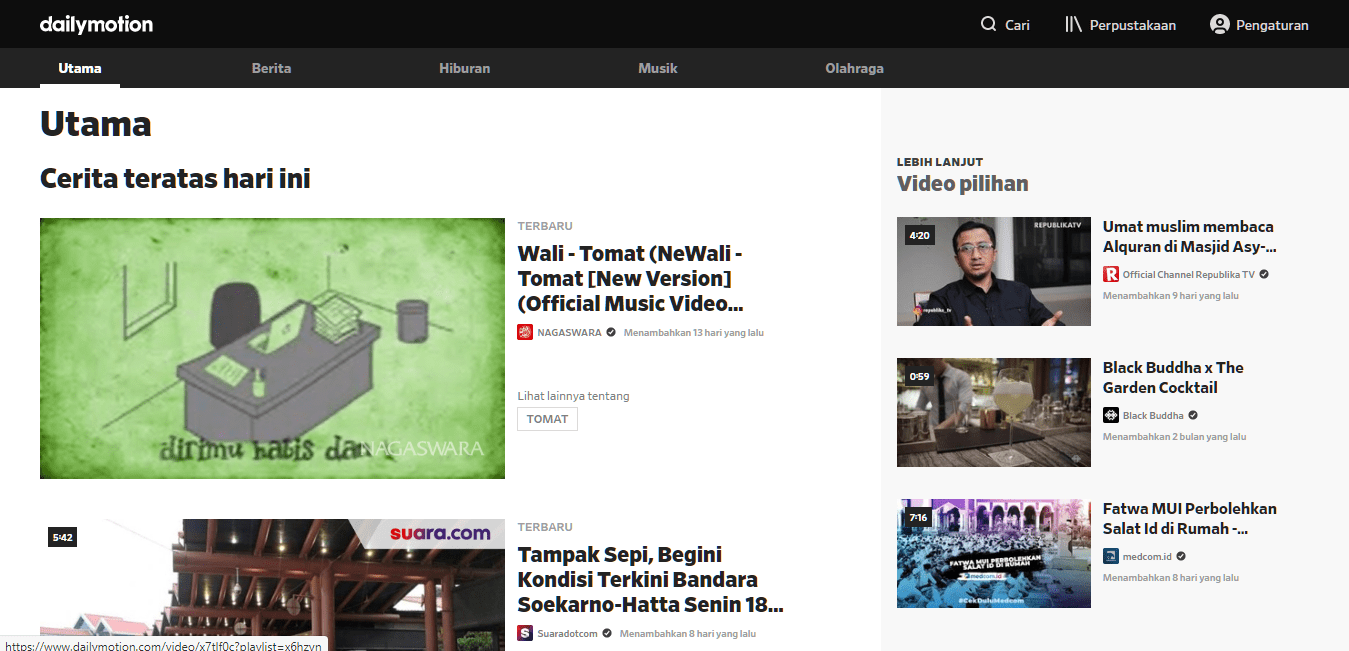Switch to the Berita tab
The width and height of the screenshot is (1349, 651).
271,68
